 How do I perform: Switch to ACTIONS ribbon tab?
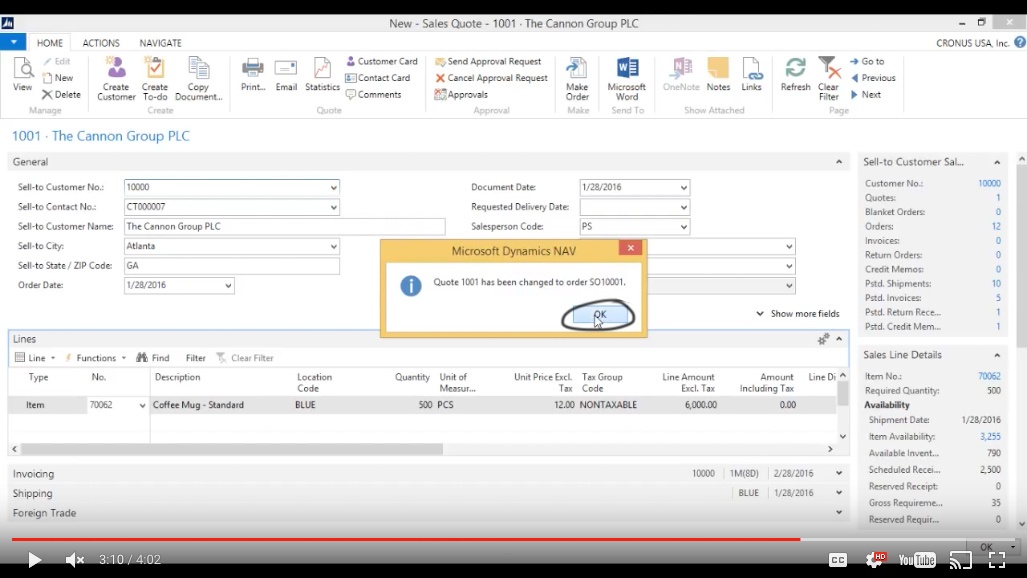pyautogui.click(x=101, y=43)
